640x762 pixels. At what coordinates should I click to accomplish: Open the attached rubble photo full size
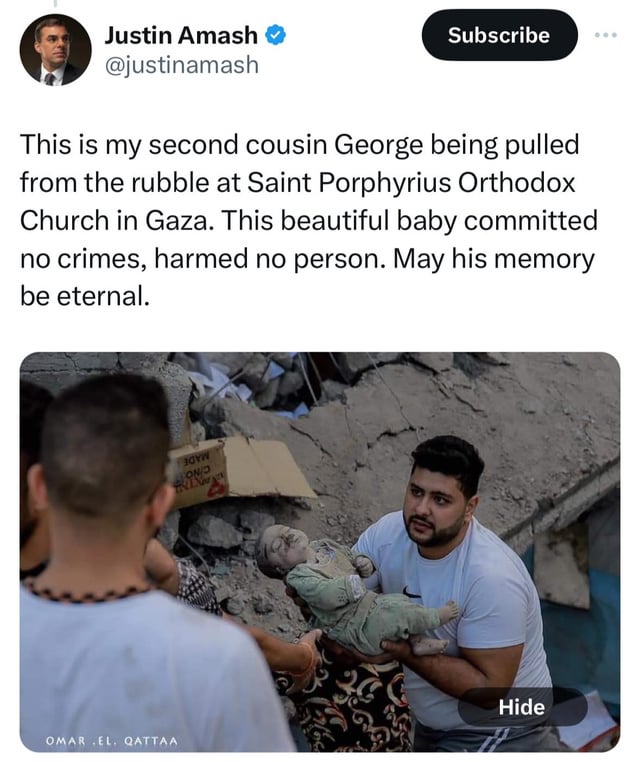pos(320,552)
